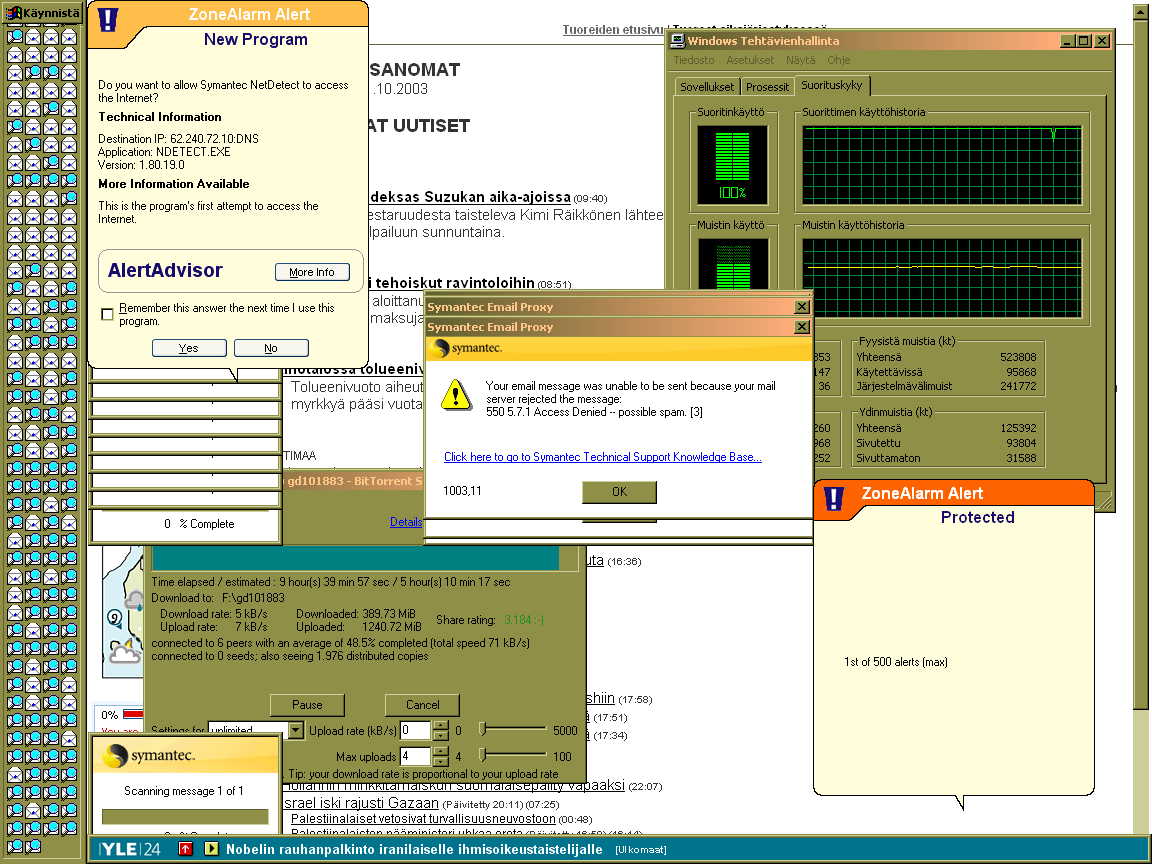1152x864 pixels.
Task: Click the Tehtävienhallinta title bar icon
Action: click(677, 41)
